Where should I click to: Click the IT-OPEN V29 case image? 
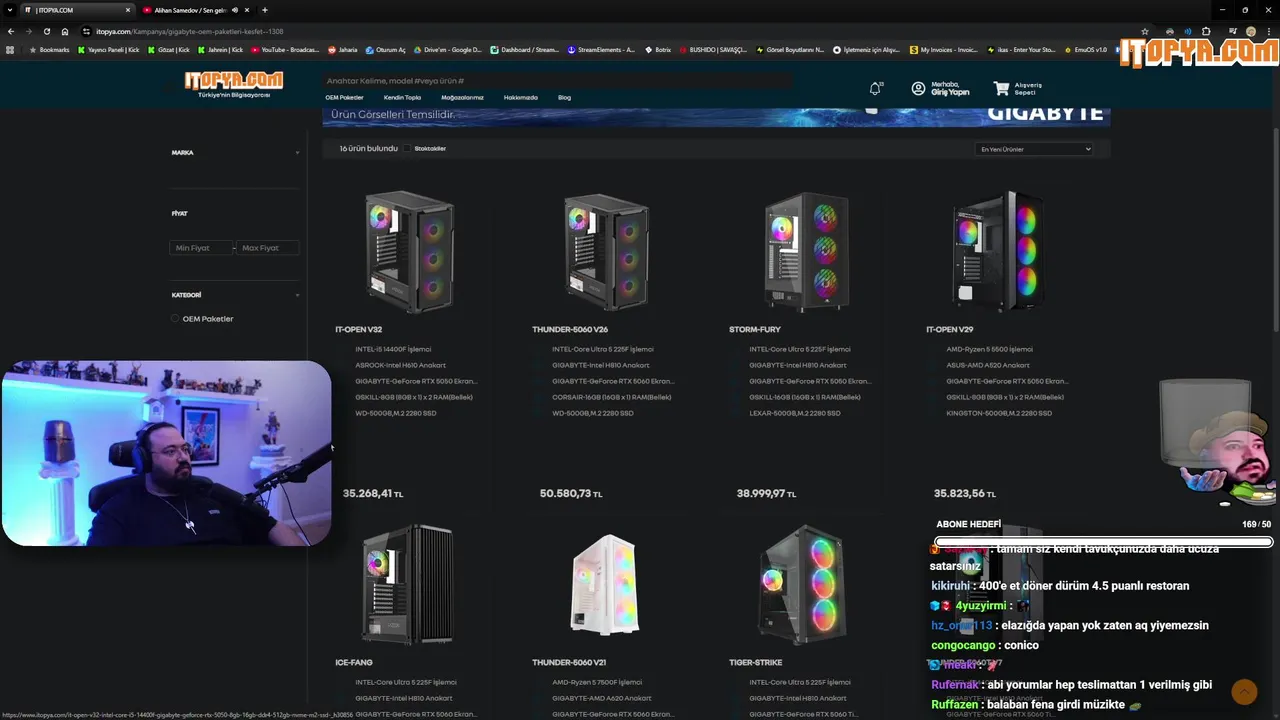point(999,251)
